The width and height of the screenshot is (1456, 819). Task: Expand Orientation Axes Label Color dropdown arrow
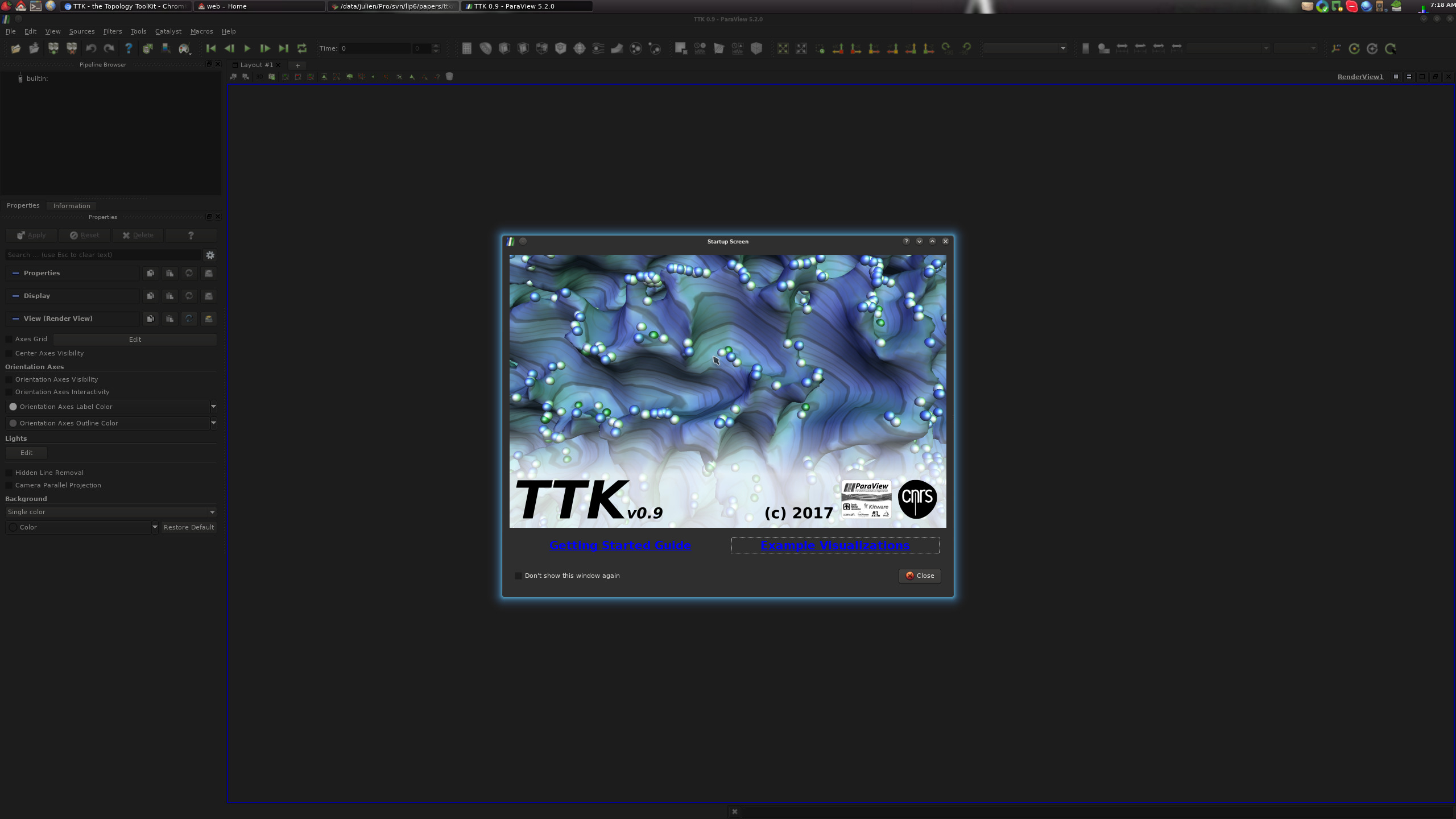click(x=213, y=406)
